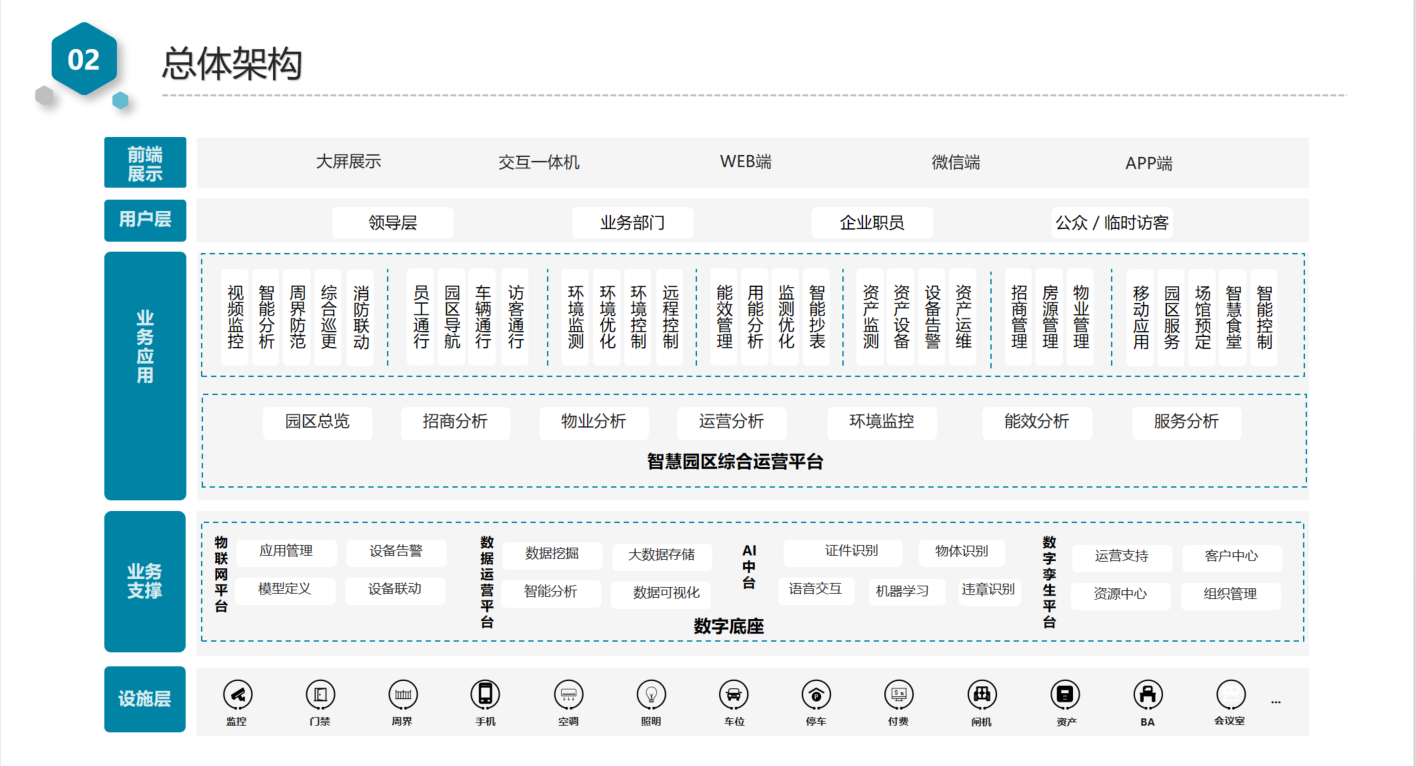1416x766 pixels.
Task: Select the 资产 asset icon
Action: (1065, 694)
